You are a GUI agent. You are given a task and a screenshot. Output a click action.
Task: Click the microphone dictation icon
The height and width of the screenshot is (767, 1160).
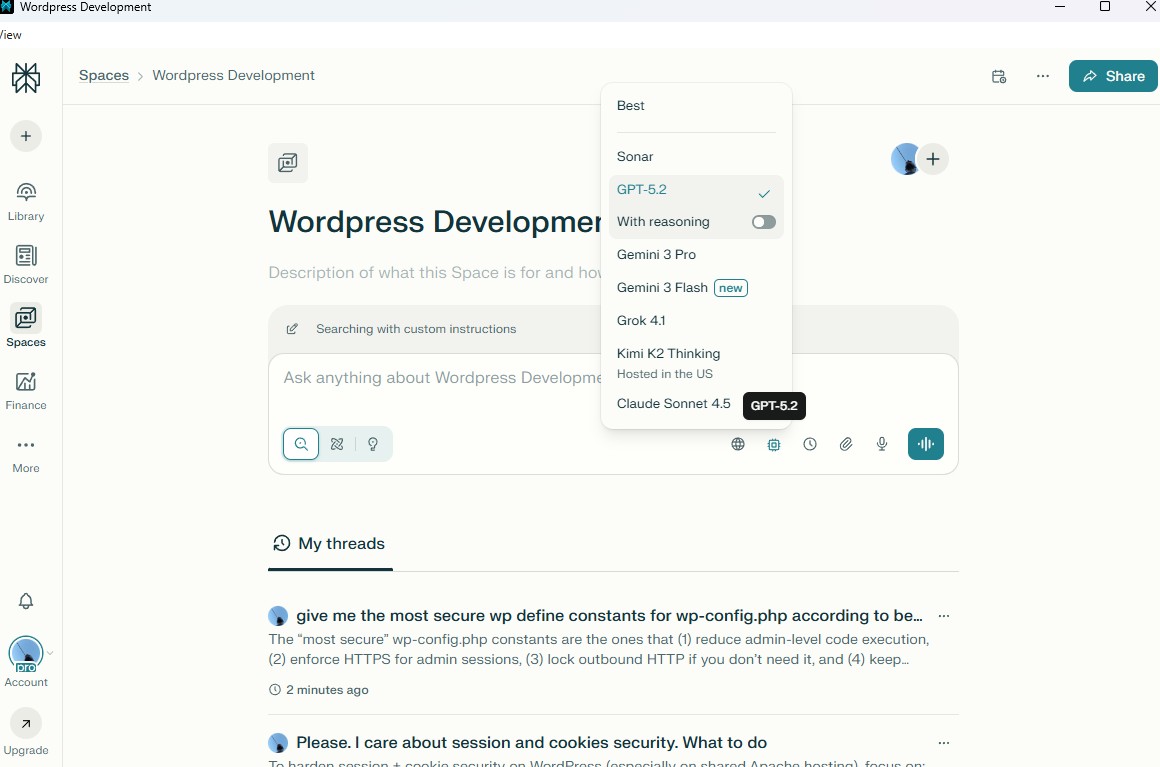point(882,444)
